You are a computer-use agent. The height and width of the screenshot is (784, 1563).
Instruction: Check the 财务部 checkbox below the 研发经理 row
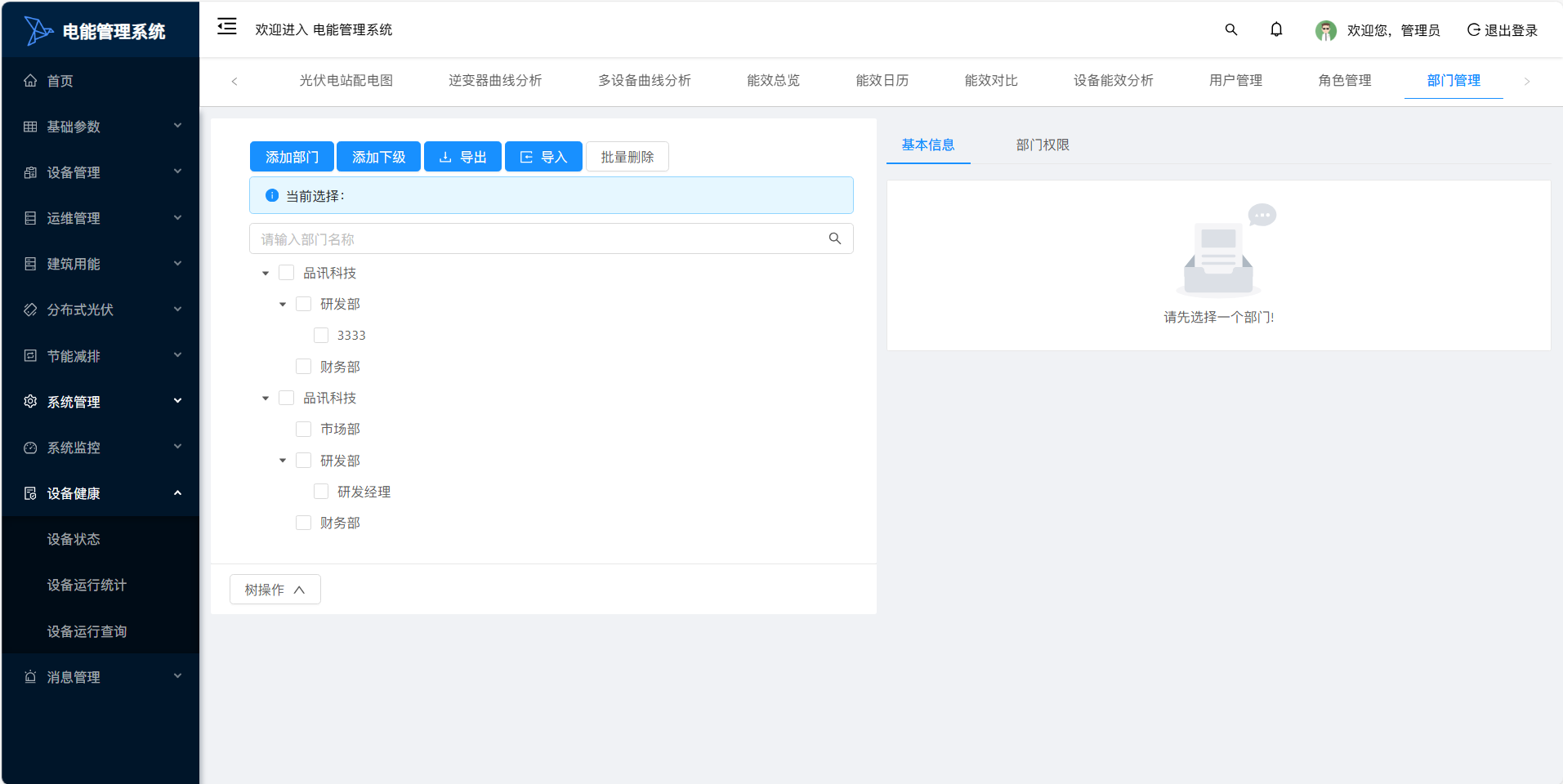303,523
